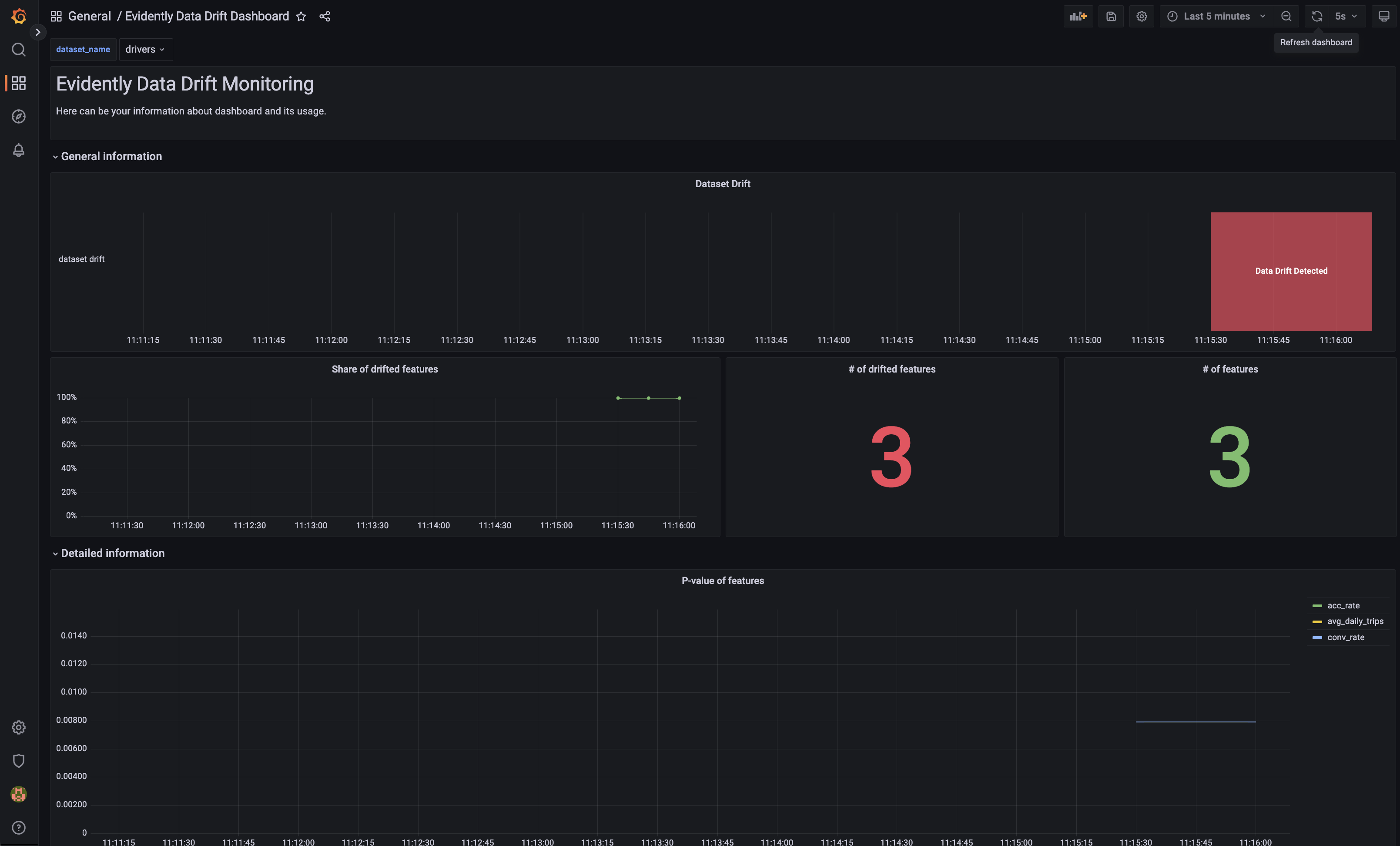1400x846 pixels.
Task: Open Share of drifted features panel menu
Action: (385, 369)
